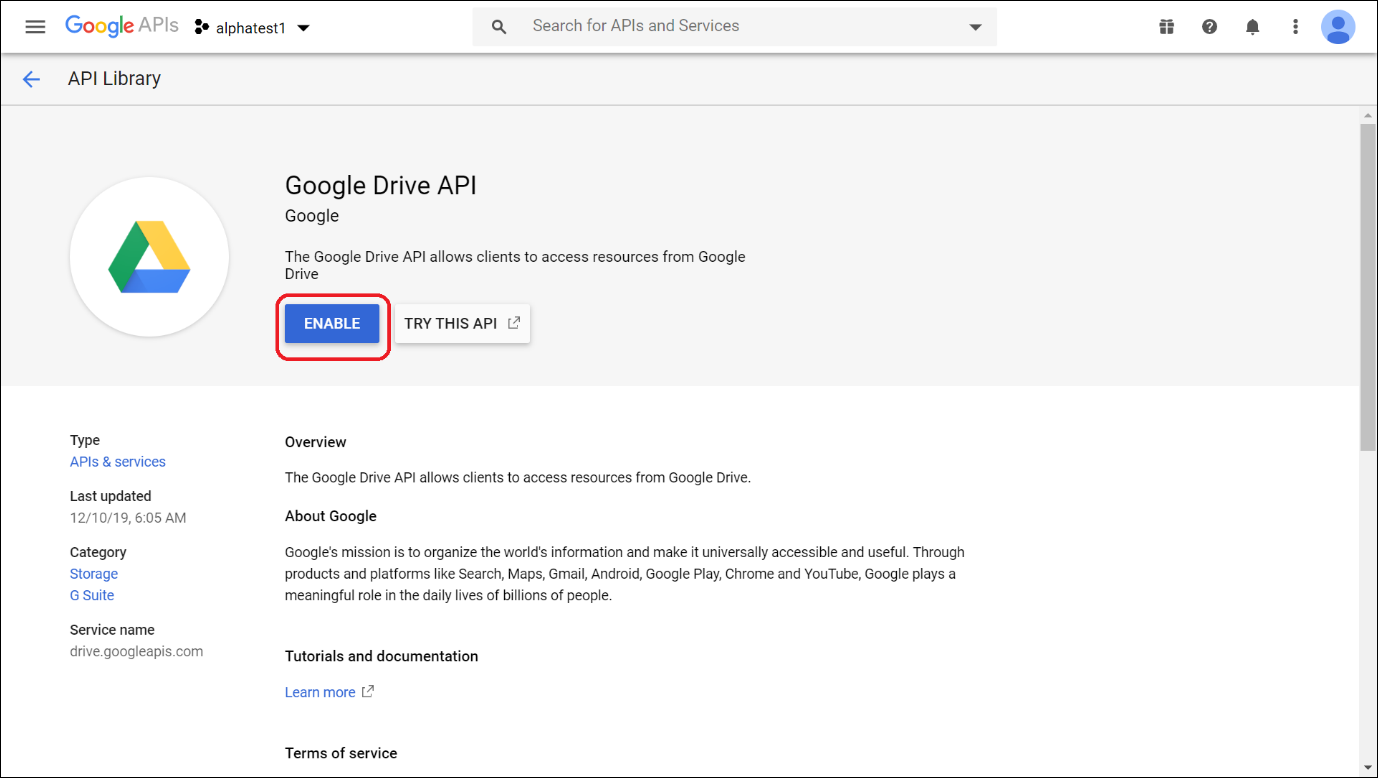Open the gift free trial icon
1378x778 pixels.
[x=1166, y=27]
